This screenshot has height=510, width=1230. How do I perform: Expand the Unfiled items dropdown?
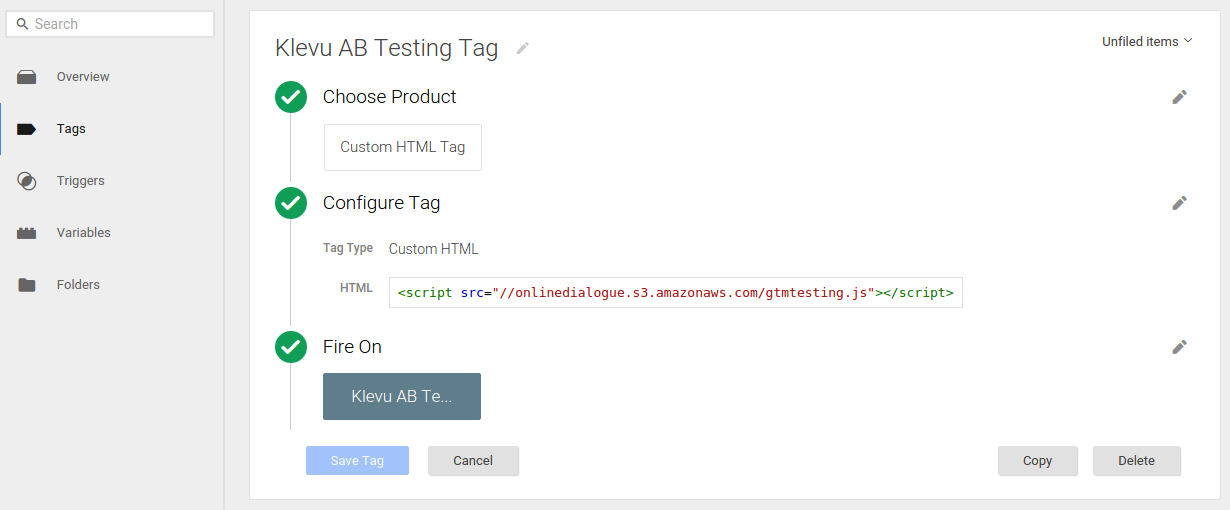pos(1147,42)
